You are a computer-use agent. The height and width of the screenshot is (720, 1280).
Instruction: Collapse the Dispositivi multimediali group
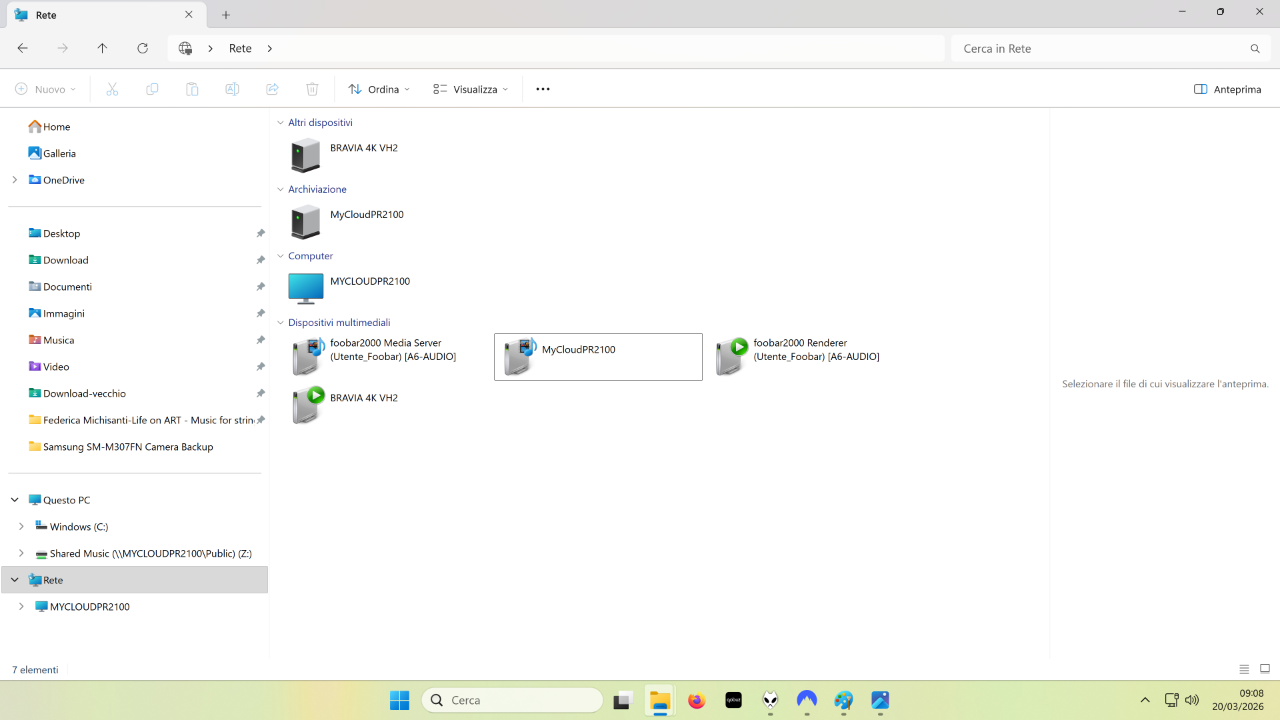(x=280, y=323)
